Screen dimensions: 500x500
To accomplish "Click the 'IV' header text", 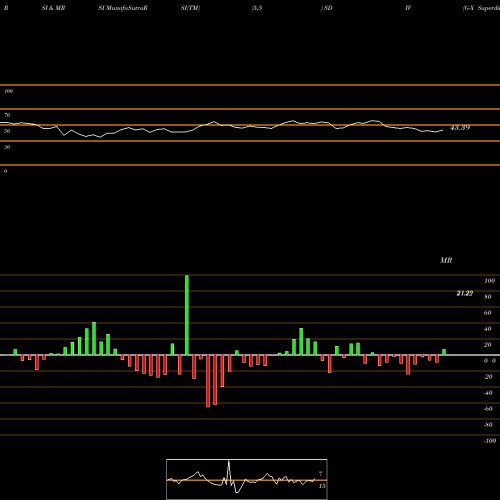I will point(408,8).
